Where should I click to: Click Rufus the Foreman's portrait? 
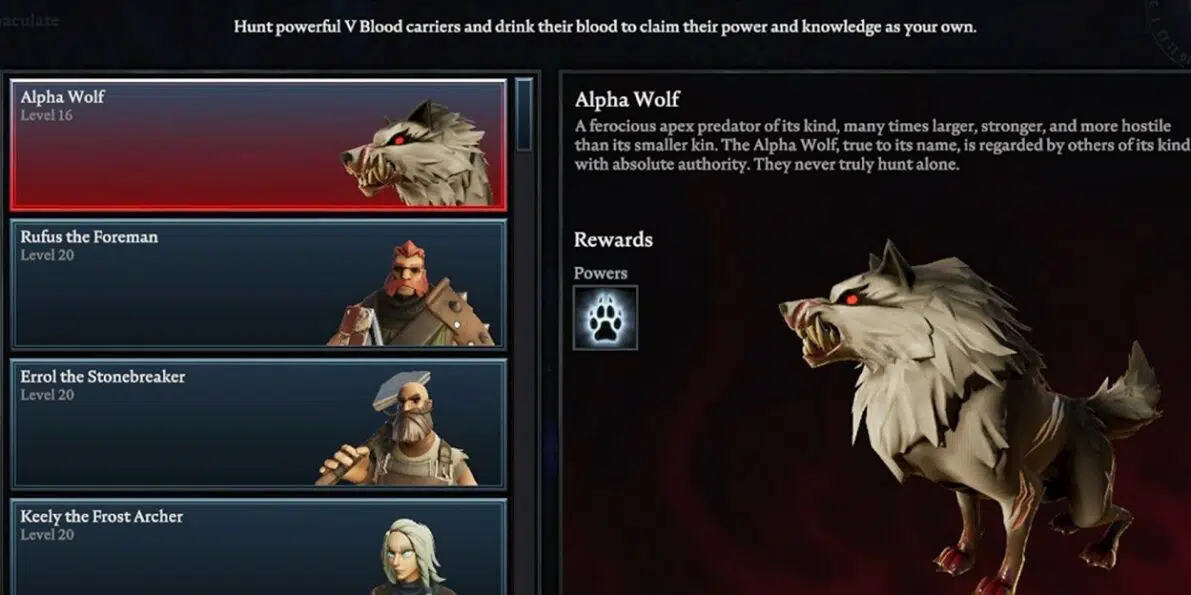click(411, 293)
